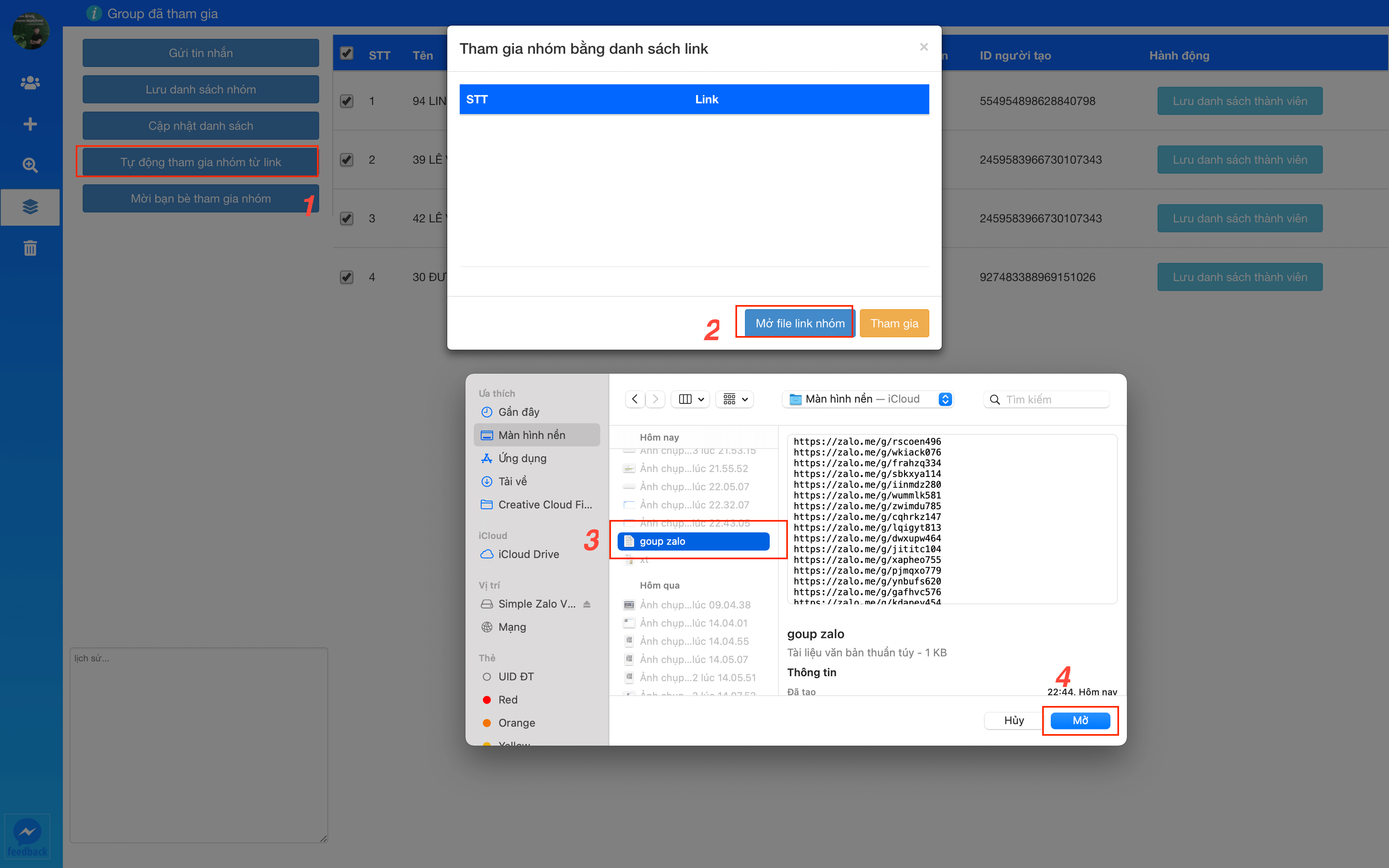
Task: Uncheck the checkbox for row 2
Action: [x=346, y=160]
